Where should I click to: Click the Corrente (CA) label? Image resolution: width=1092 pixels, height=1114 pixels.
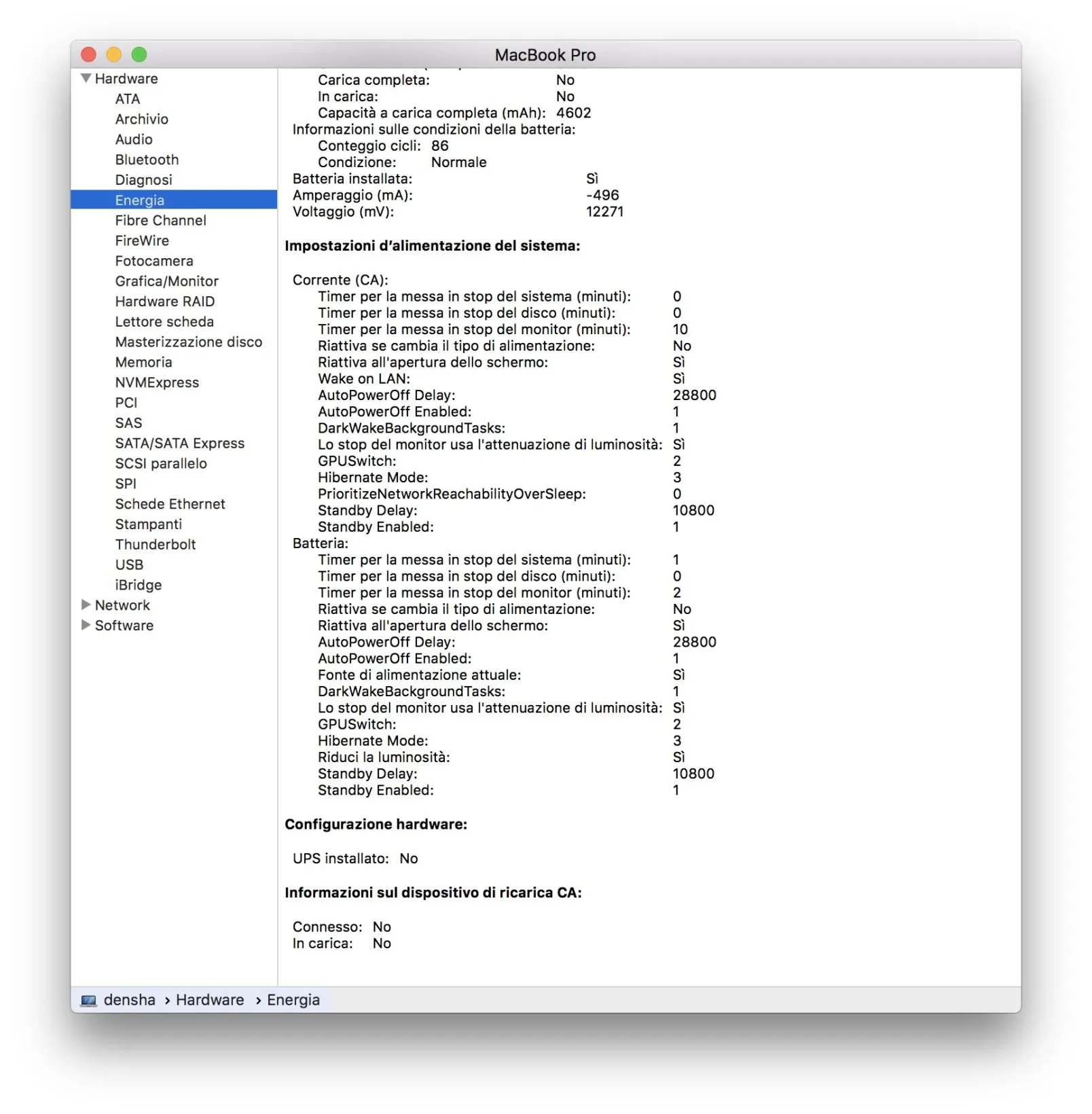tap(340, 280)
